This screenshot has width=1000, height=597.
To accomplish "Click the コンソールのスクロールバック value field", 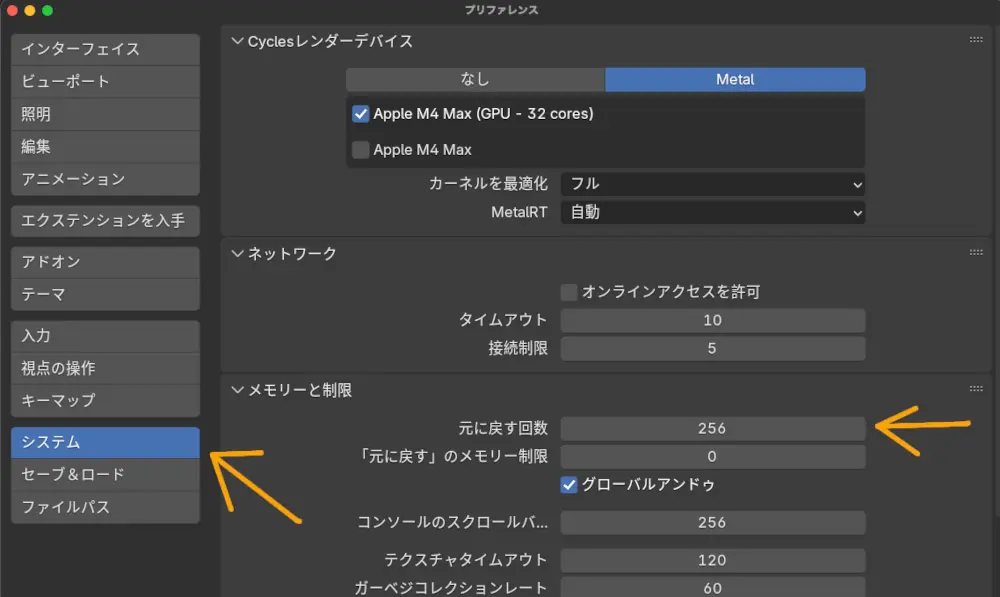I will [713, 522].
